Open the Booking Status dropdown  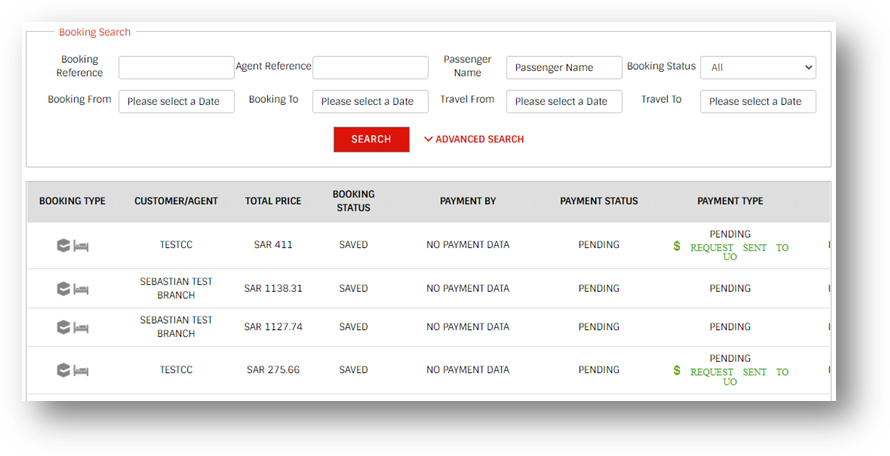coord(758,67)
